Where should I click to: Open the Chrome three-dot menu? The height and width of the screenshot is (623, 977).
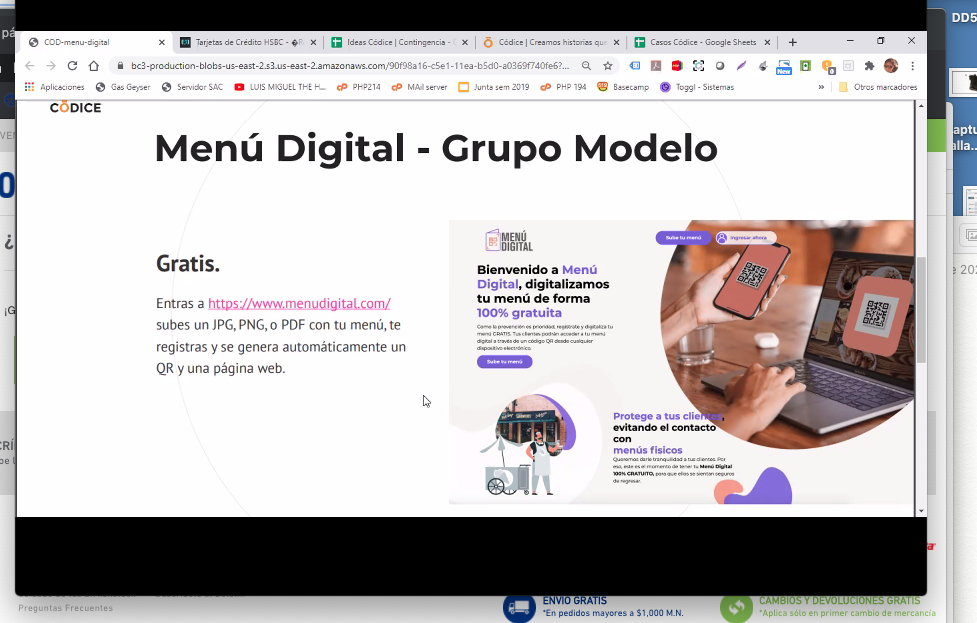pyautogui.click(x=912, y=65)
